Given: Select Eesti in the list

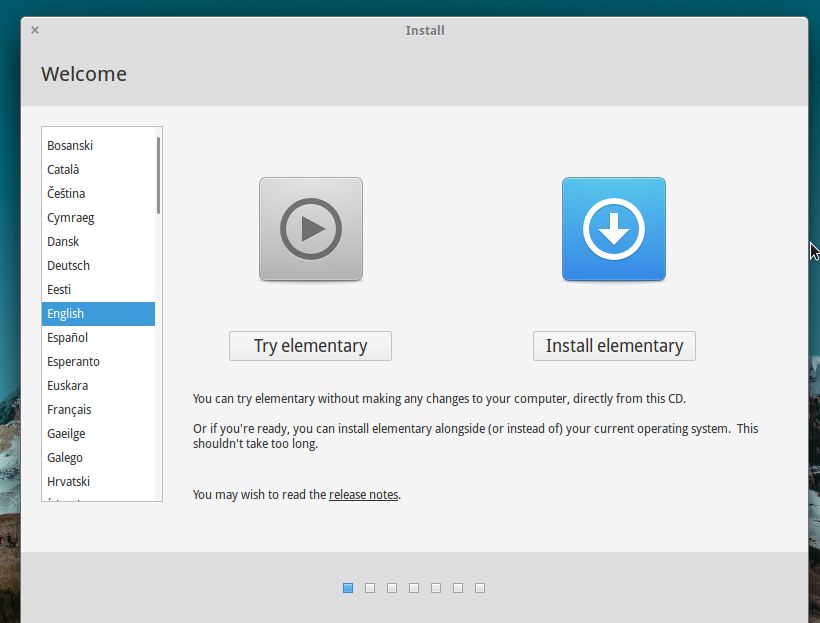Looking at the screenshot, I should click(x=98, y=290).
